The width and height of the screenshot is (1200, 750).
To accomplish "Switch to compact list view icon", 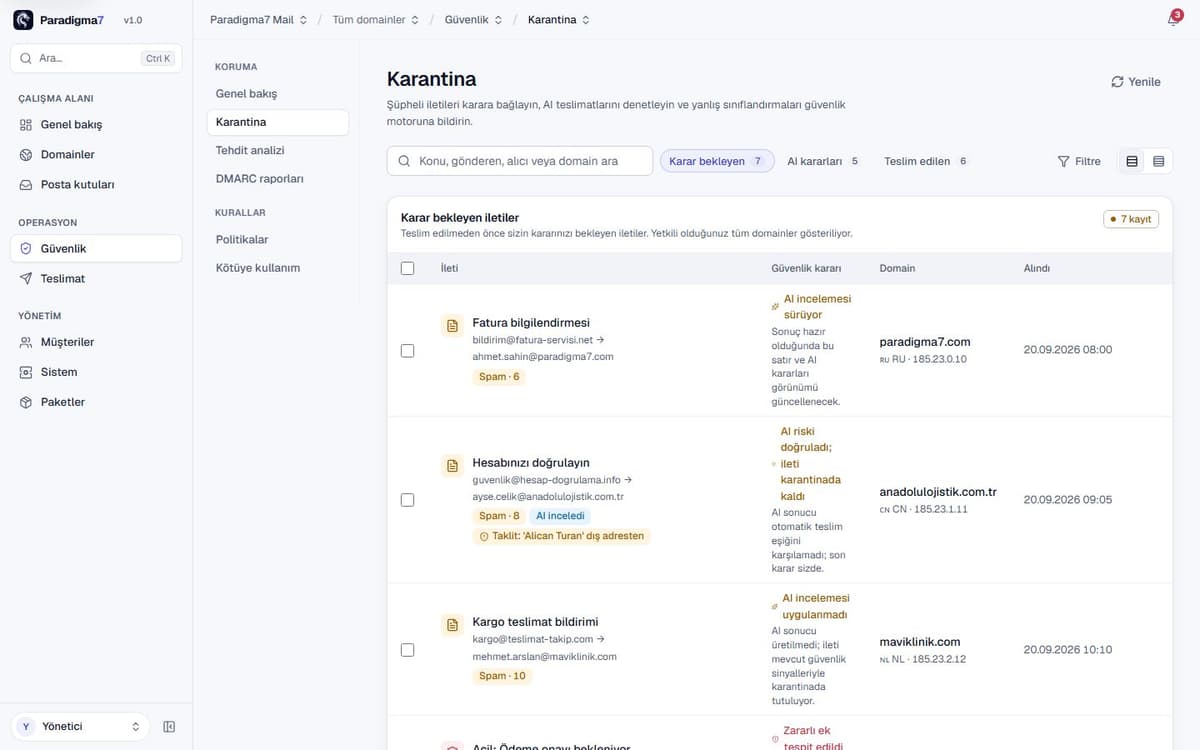I will 1158,161.
